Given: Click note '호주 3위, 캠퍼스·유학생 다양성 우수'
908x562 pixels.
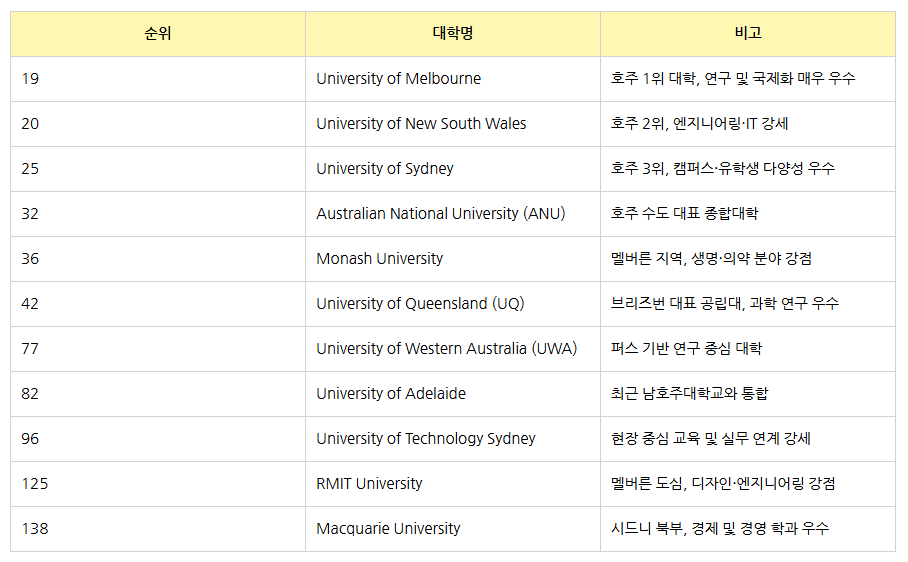Looking at the screenshot, I should pos(723,168).
